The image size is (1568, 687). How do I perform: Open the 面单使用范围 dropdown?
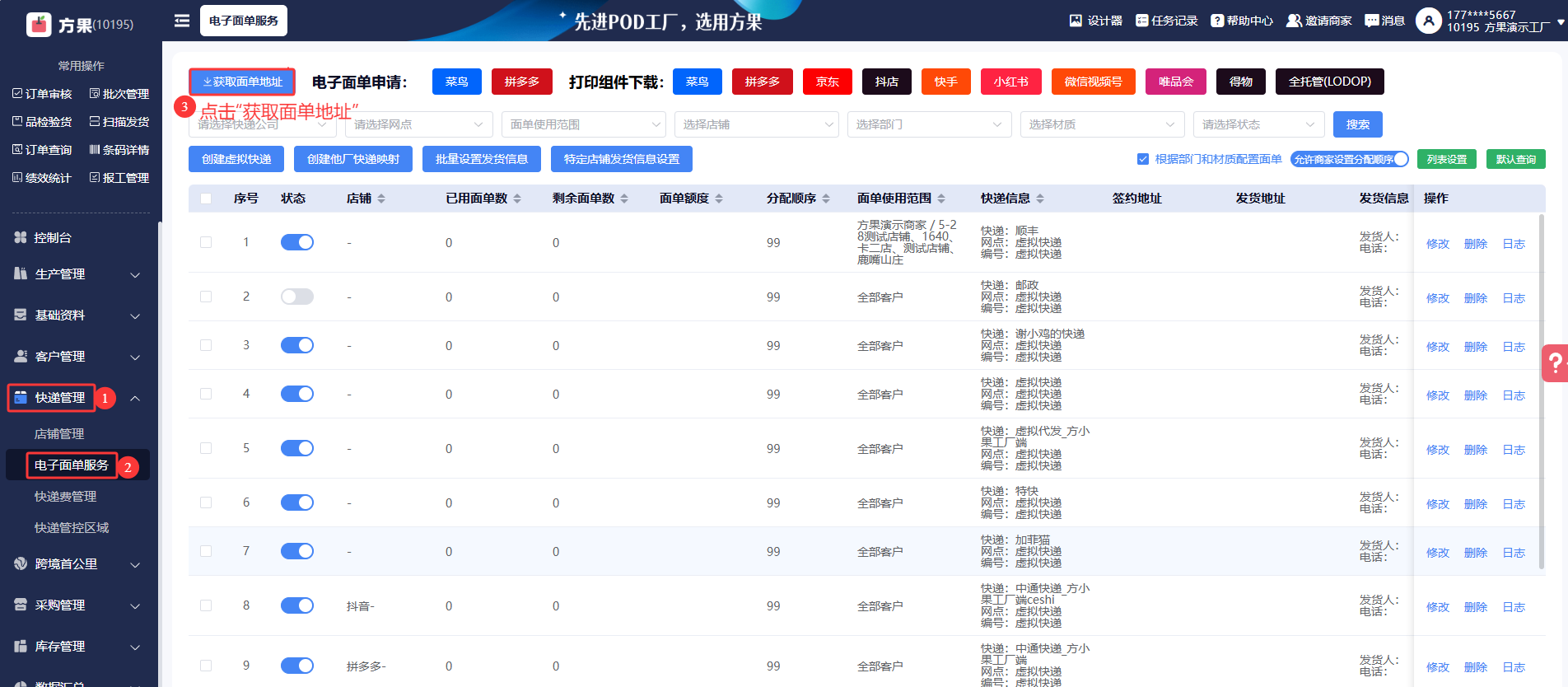pos(583,124)
